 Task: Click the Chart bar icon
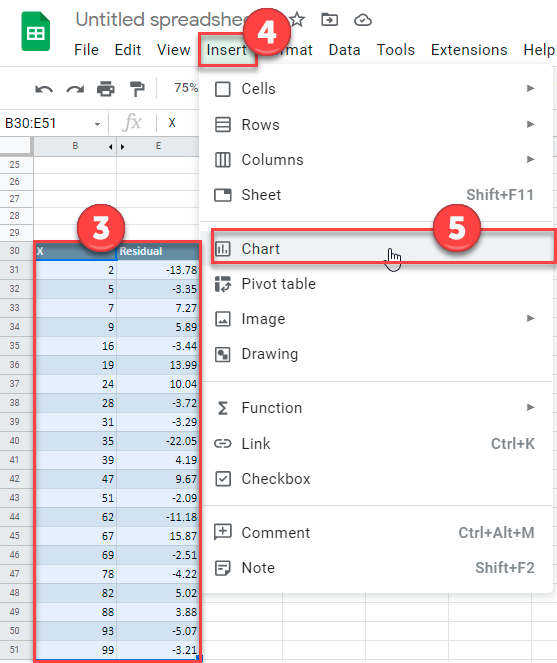click(223, 249)
